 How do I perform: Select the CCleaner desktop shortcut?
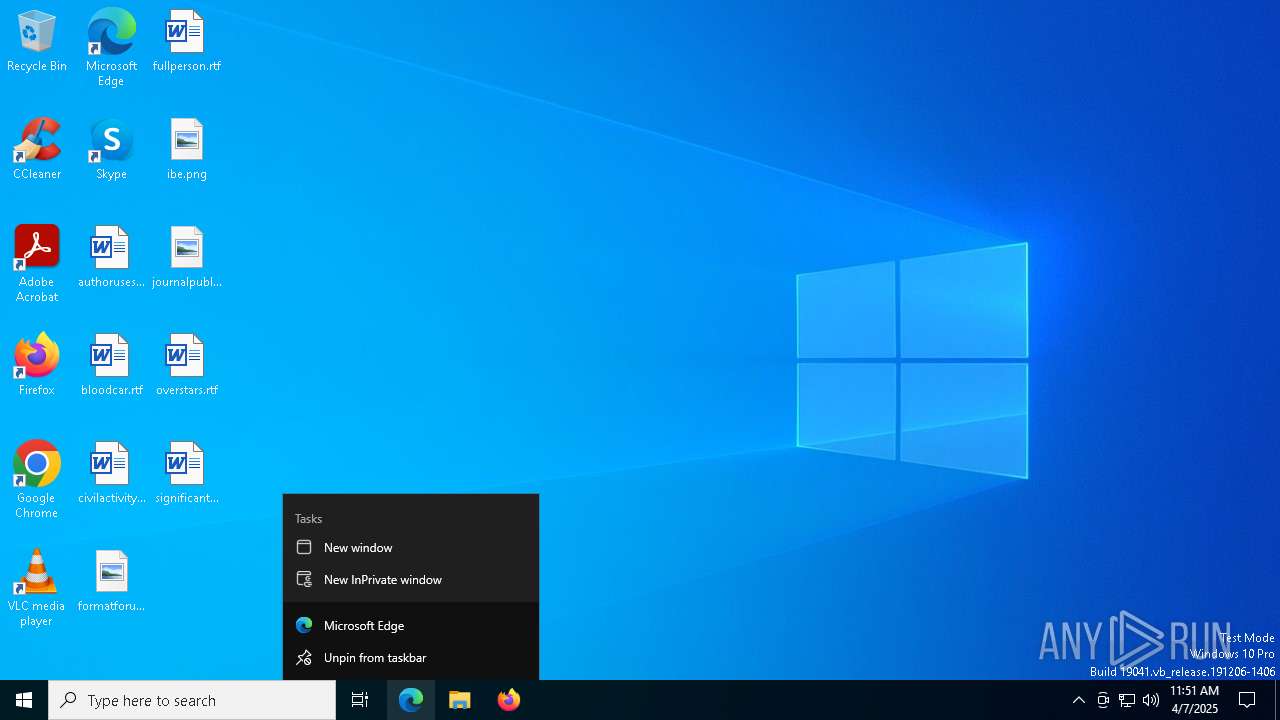point(37,150)
